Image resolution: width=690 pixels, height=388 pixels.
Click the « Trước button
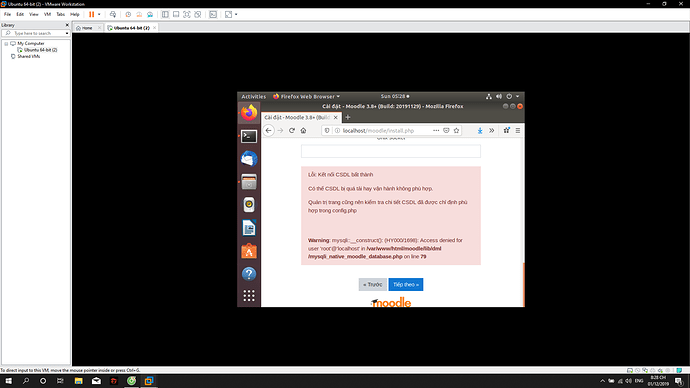pos(373,285)
